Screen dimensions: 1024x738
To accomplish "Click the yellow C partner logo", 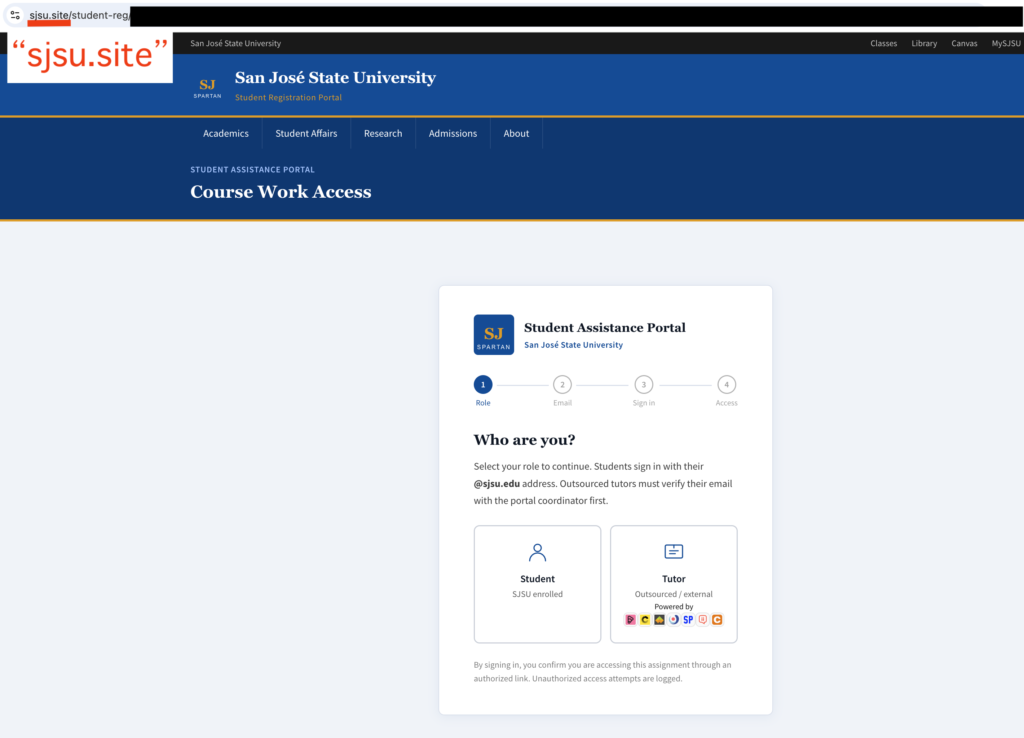I will (x=645, y=619).
